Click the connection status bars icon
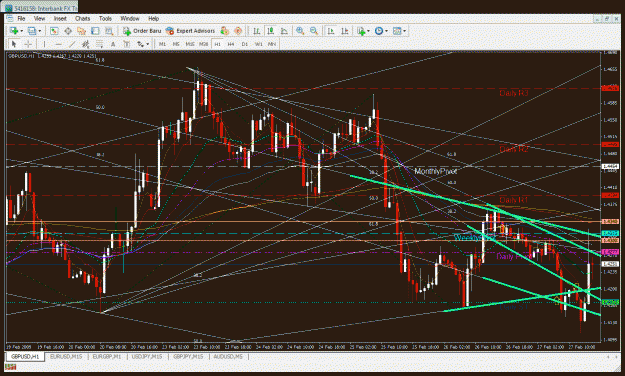This screenshot has width=625, height=376. click(10, 366)
